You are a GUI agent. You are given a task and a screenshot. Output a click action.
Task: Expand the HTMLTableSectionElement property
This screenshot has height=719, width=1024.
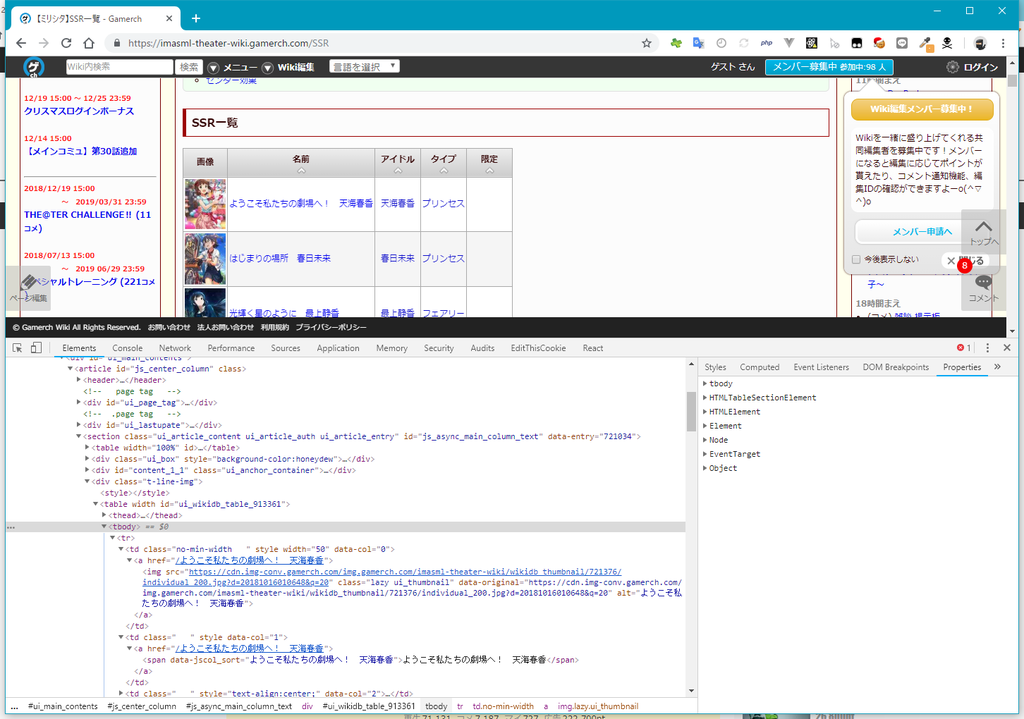click(x=705, y=398)
